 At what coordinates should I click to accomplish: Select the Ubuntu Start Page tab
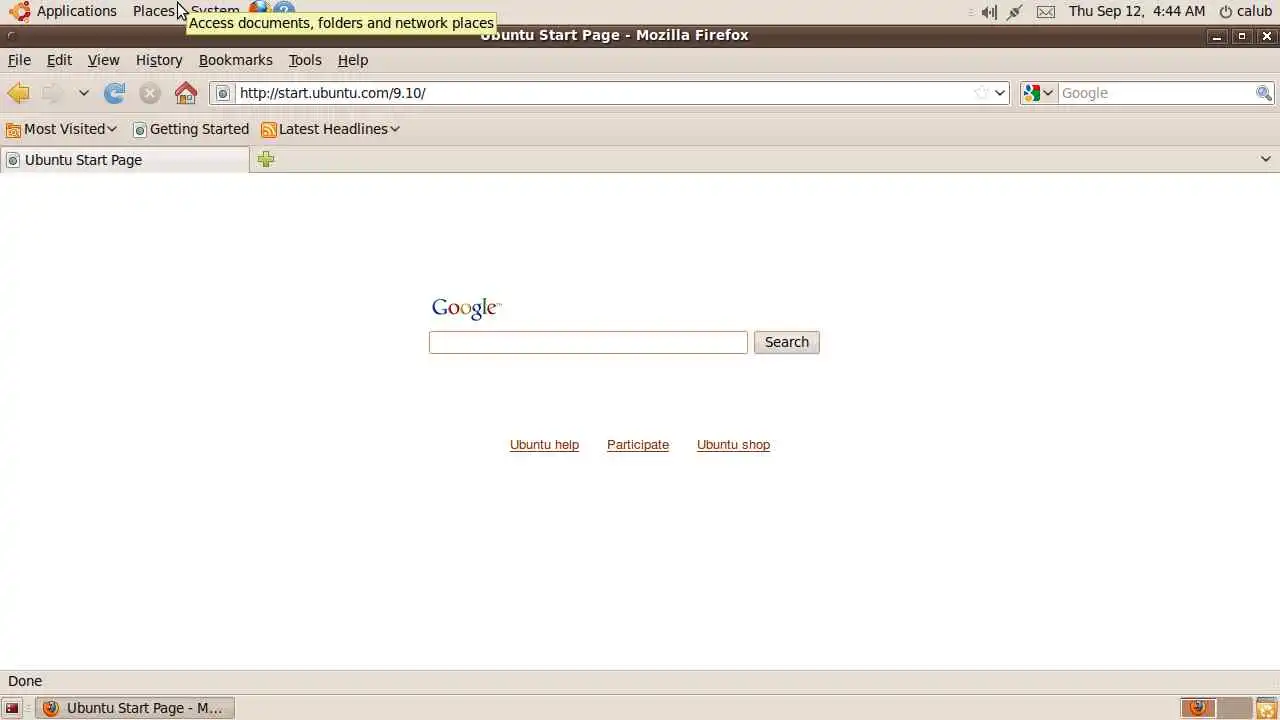point(124,160)
